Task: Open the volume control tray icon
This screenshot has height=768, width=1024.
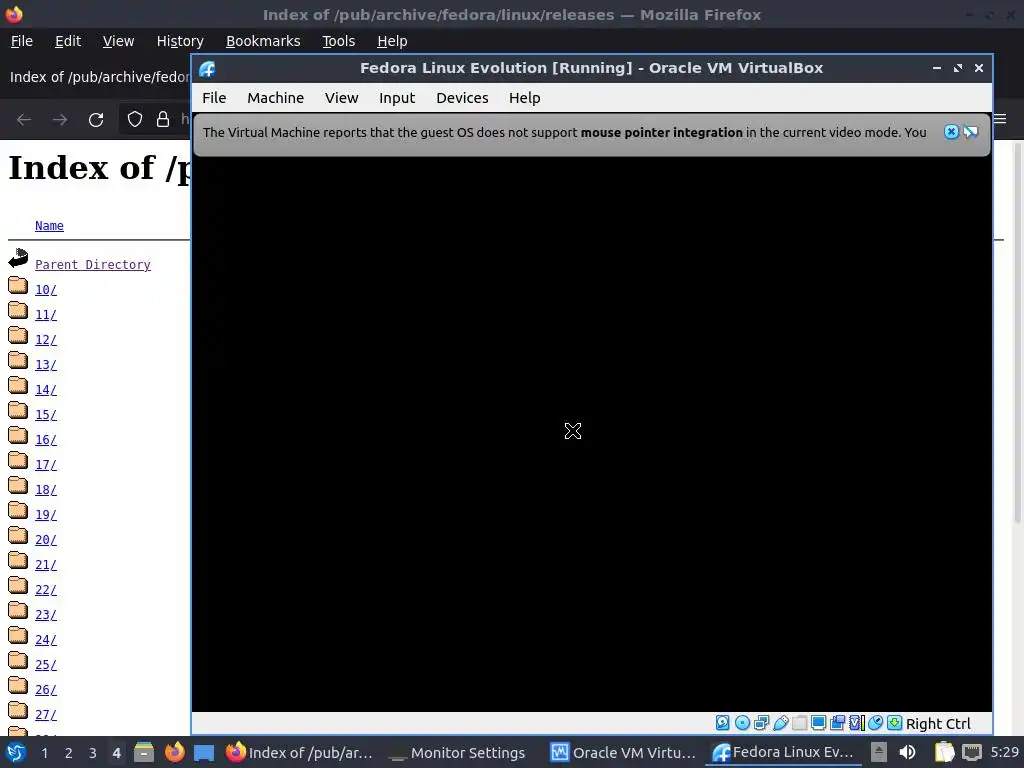Action: click(907, 752)
